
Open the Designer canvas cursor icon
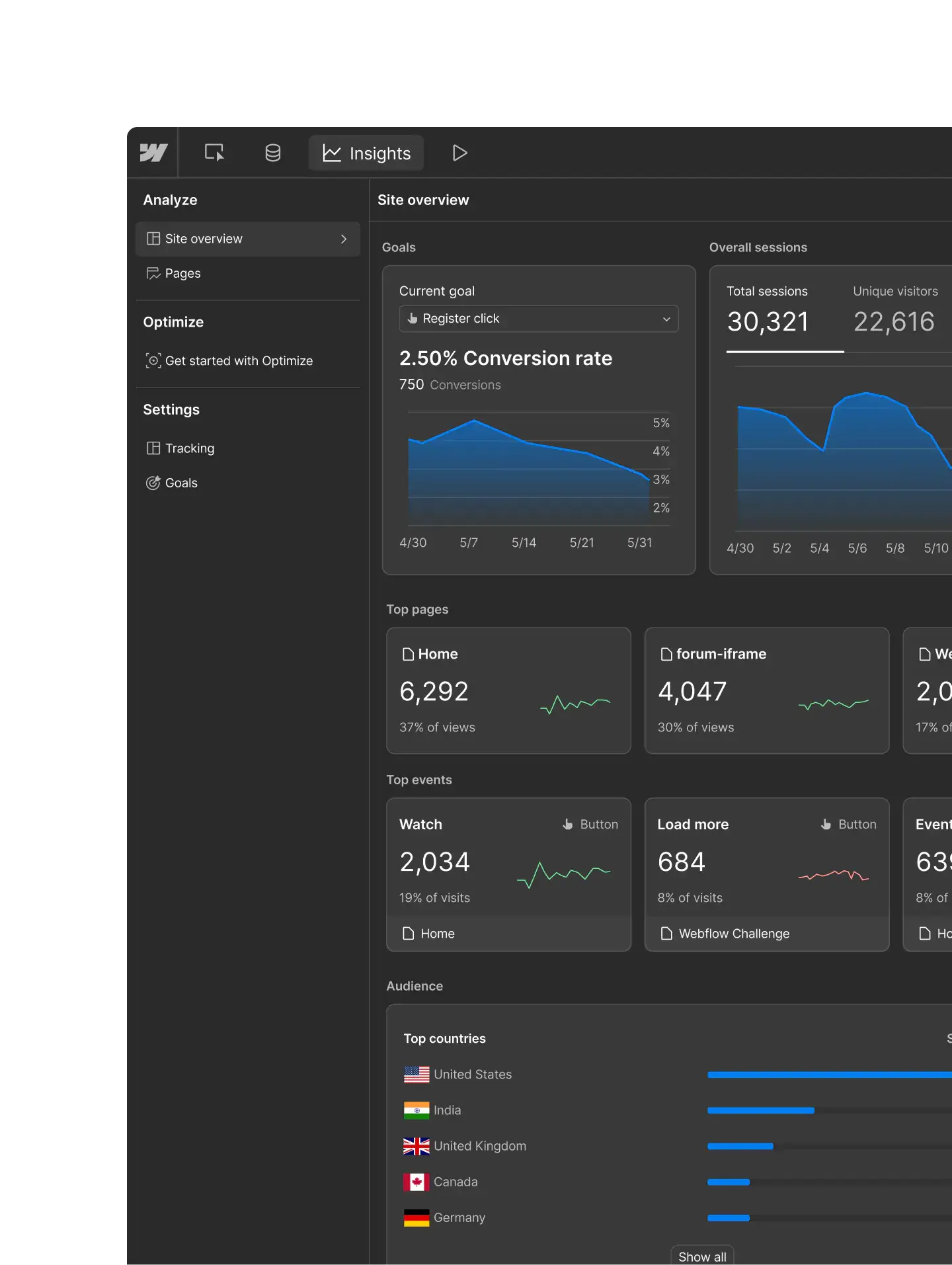coord(214,153)
